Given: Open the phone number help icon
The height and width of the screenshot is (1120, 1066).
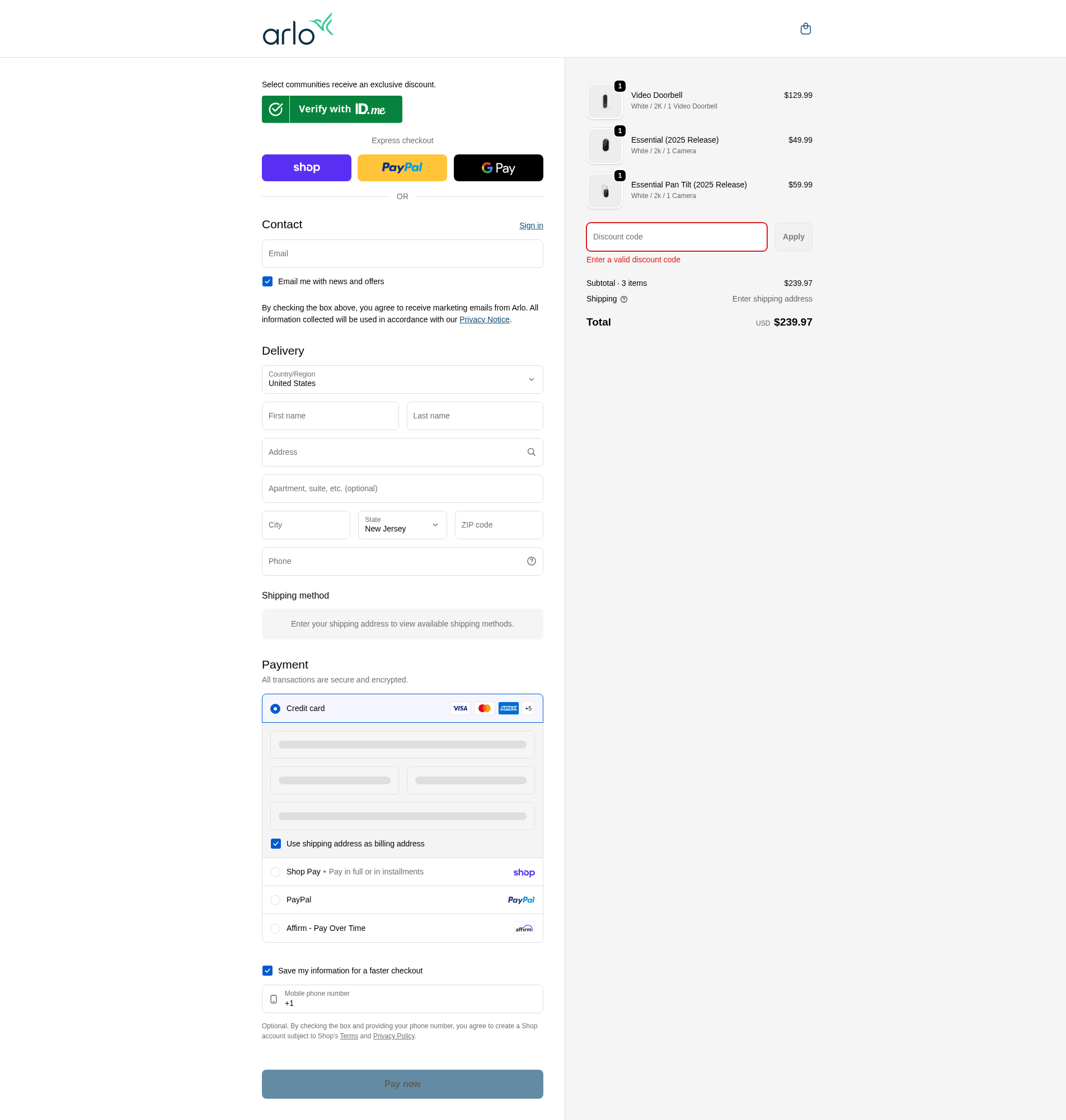Looking at the screenshot, I should point(531,561).
